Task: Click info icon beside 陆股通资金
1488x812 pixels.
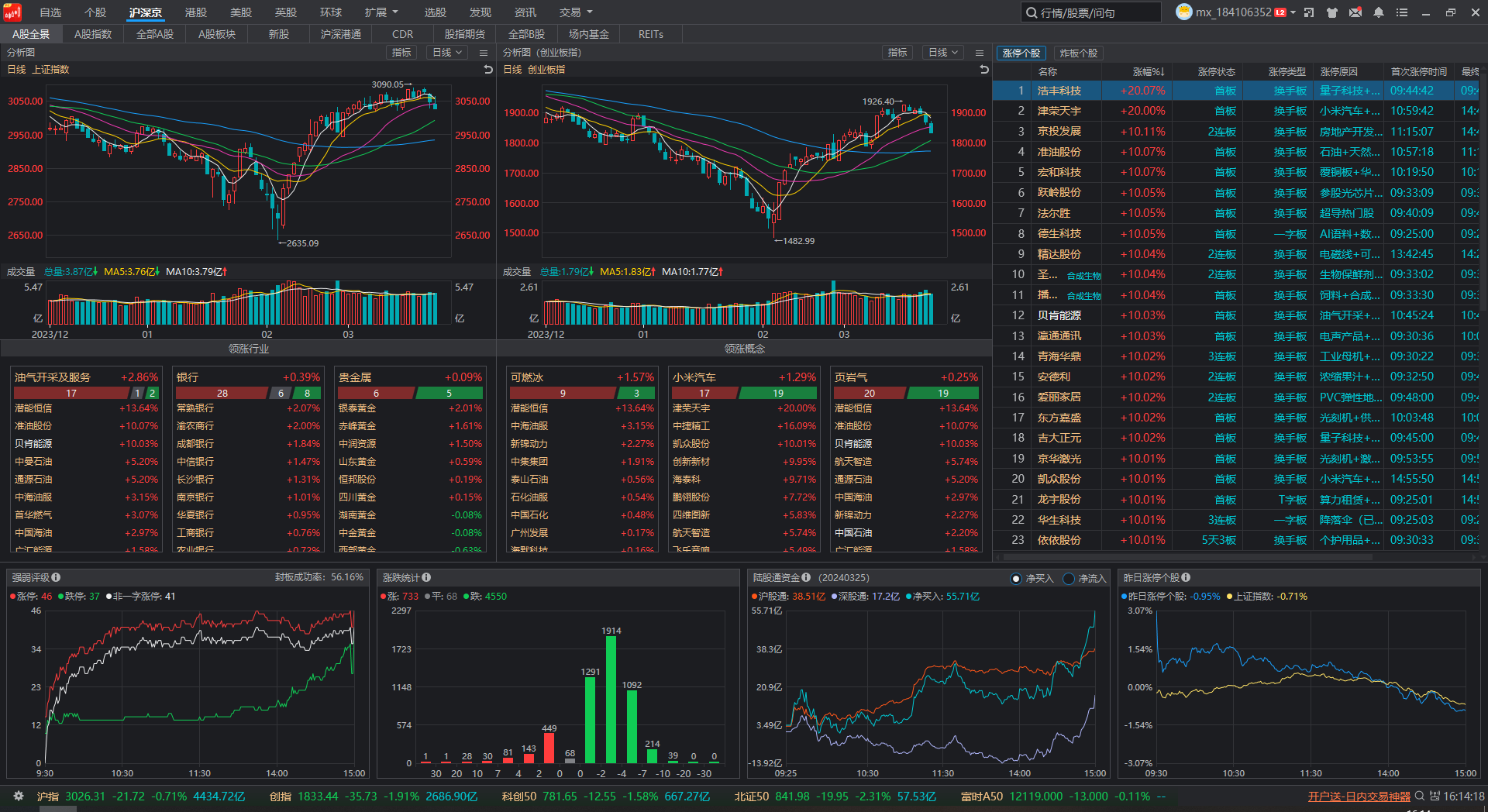Action: click(806, 577)
